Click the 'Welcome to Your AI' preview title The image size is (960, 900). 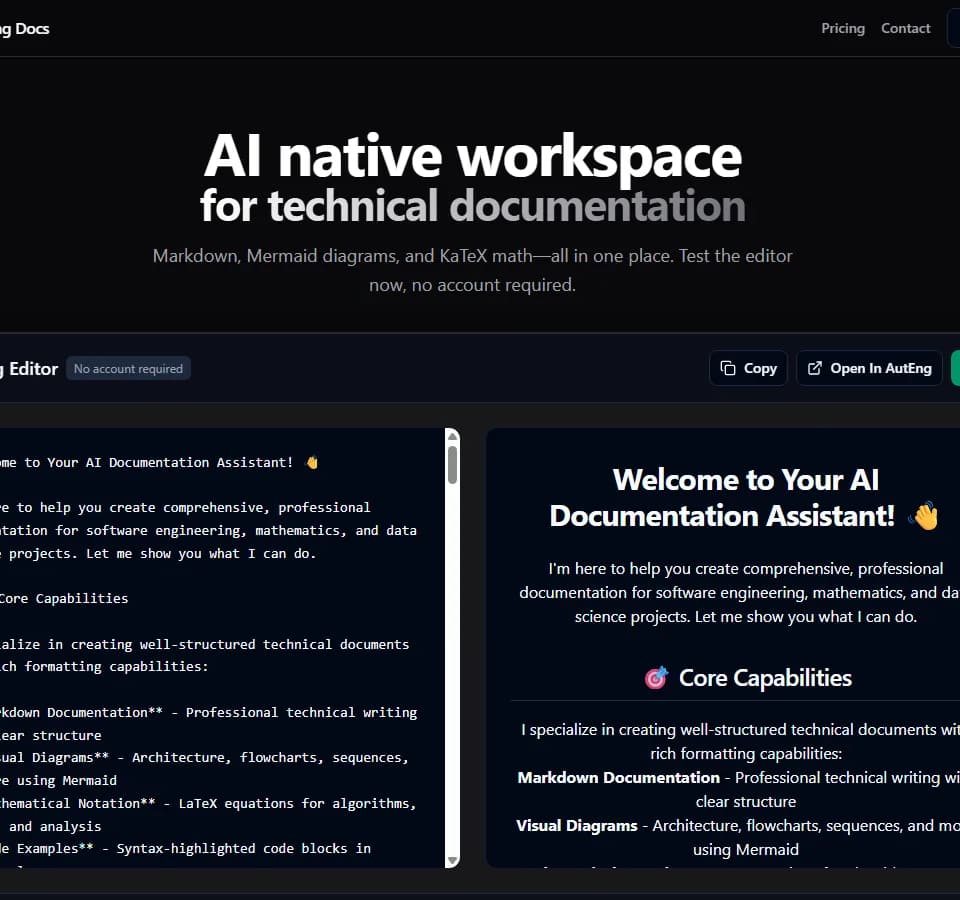click(746, 480)
